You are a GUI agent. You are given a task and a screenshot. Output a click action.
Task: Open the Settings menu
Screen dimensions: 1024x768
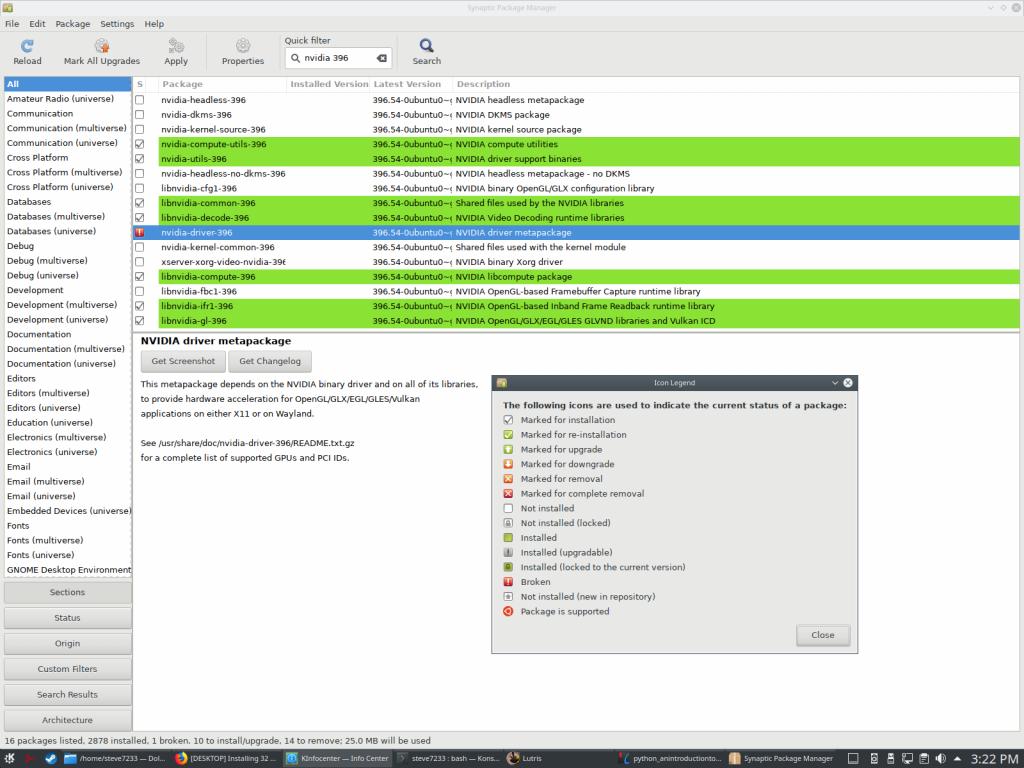117,23
